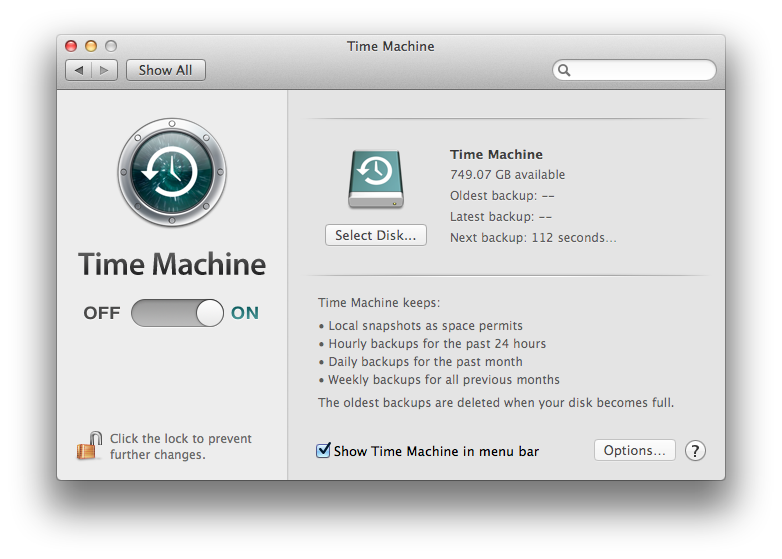Click the green Time Machine backup disk icon
The image size is (782, 559).
[376, 179]
